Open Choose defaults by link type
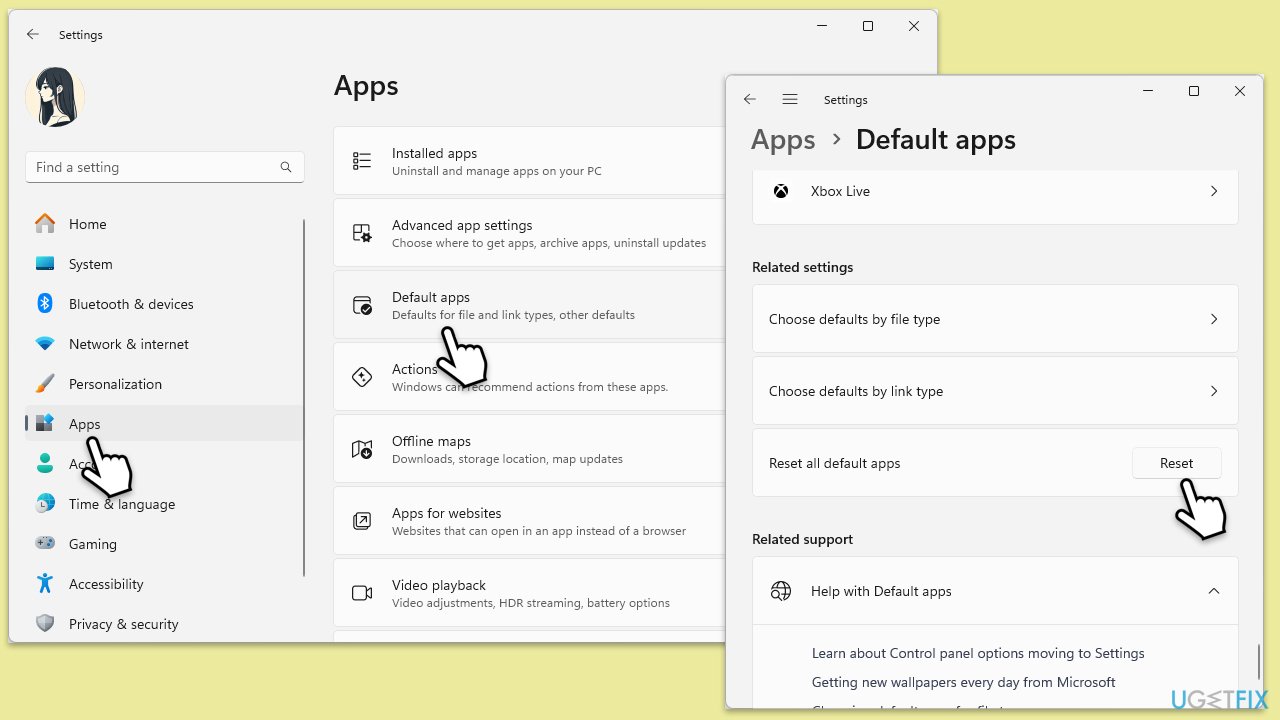The image size is (1280, 720). [994, 391]
